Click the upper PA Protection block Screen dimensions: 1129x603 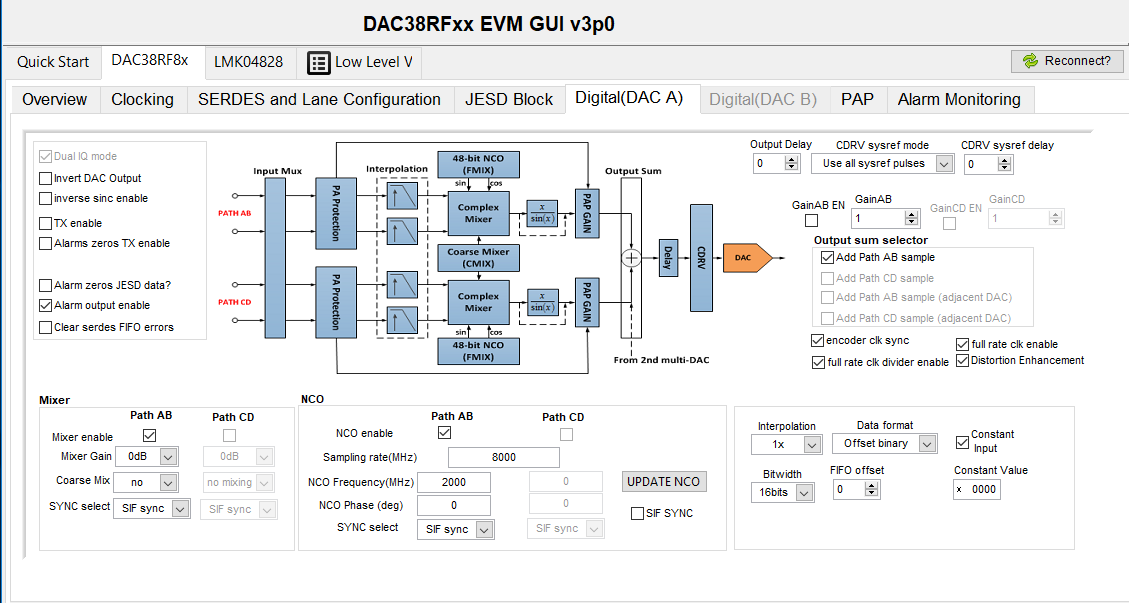(x=336, y=213)
